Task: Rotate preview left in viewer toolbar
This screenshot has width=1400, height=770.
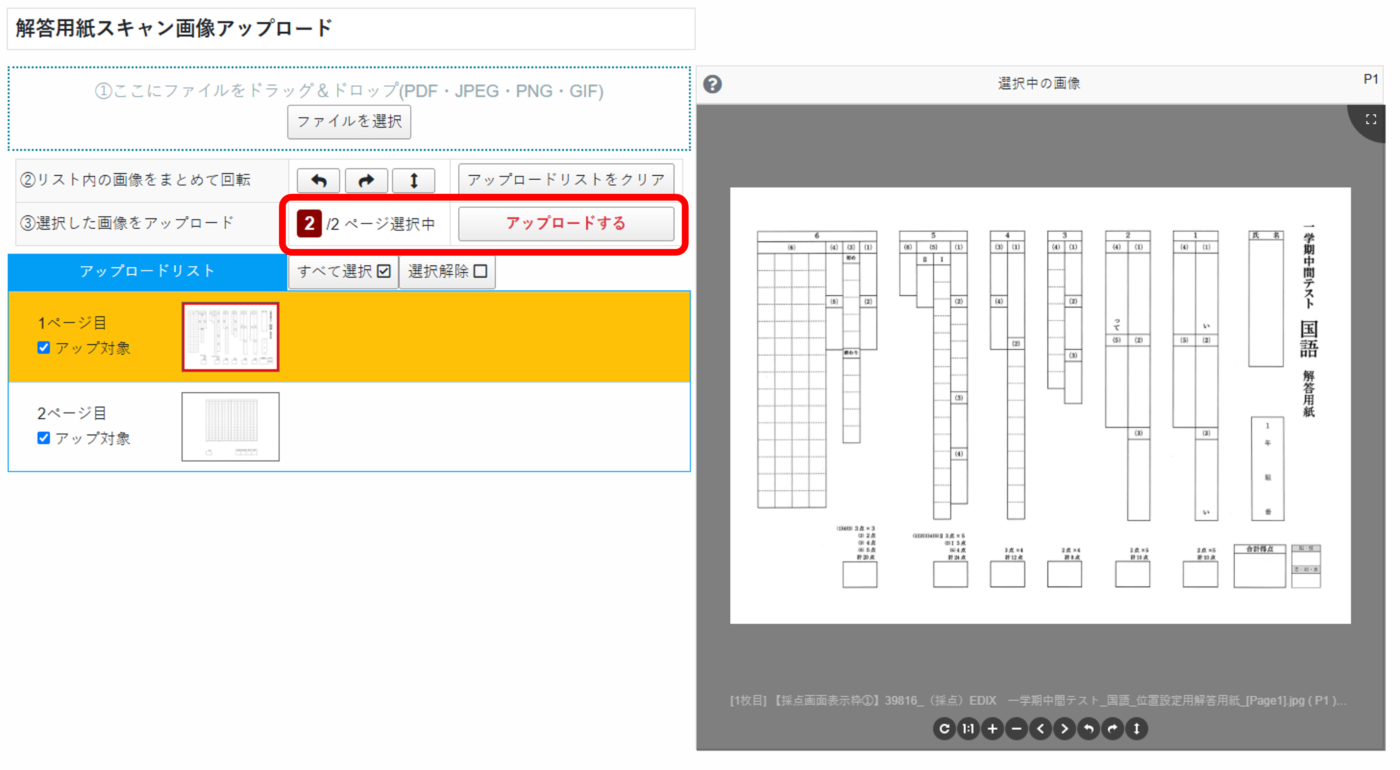Action: (1088, 729)
